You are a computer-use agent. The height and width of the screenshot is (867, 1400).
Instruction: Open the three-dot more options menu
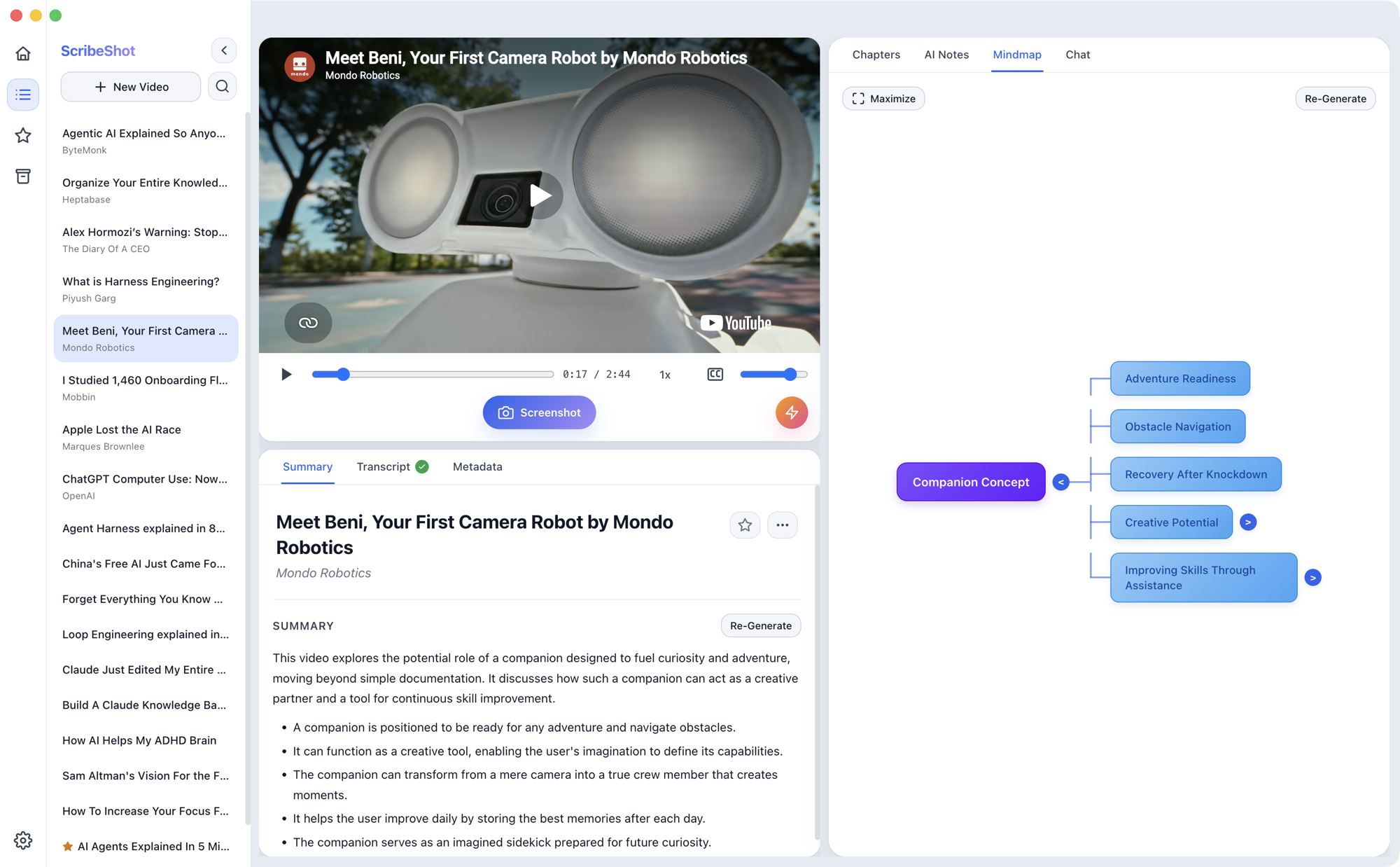coord(782,525)
